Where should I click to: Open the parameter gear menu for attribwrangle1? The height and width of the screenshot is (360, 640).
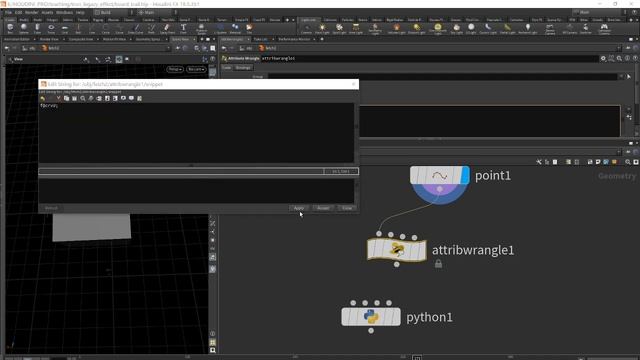click(x=603, y=58)
